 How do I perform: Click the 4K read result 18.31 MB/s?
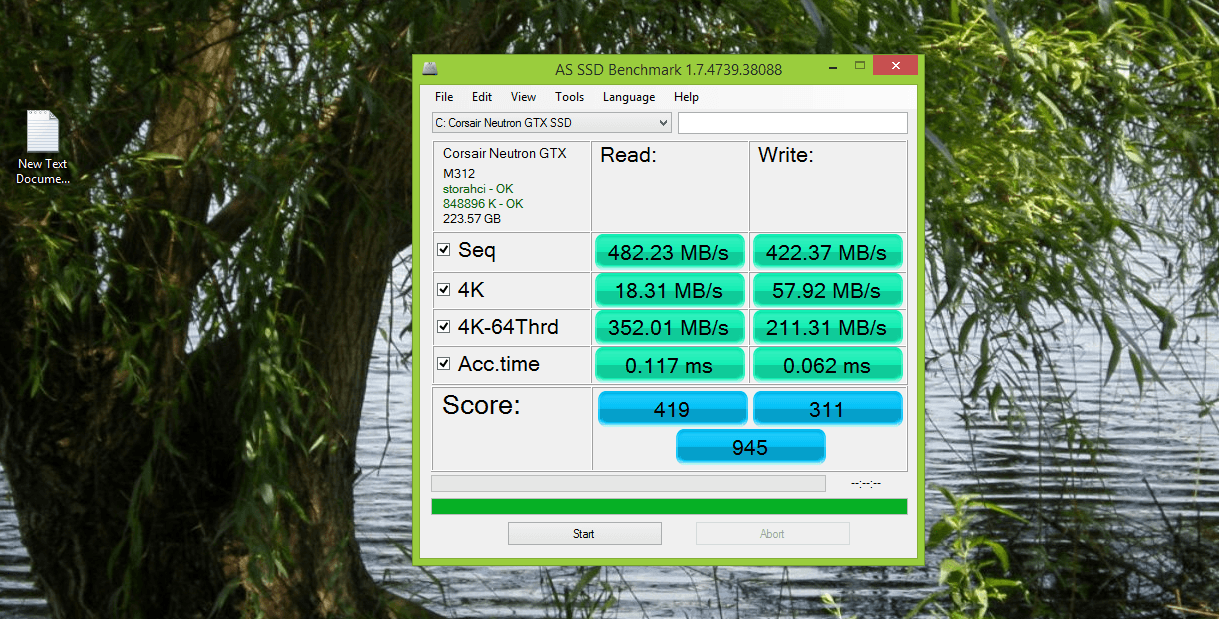coord(670,290)
